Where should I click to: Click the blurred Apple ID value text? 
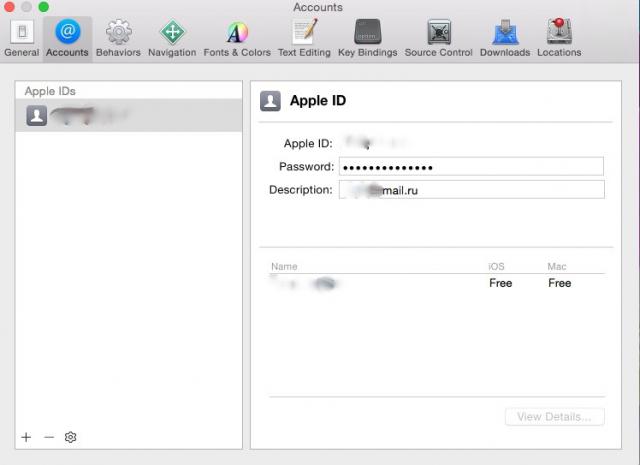coord(376,143)
